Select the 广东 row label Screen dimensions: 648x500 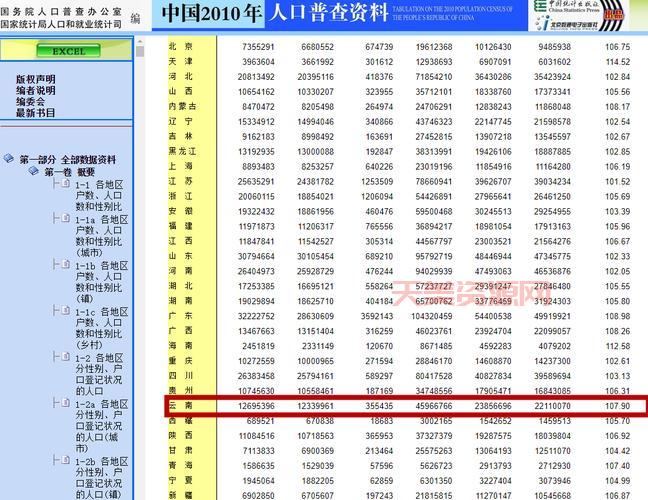[181, 316]
